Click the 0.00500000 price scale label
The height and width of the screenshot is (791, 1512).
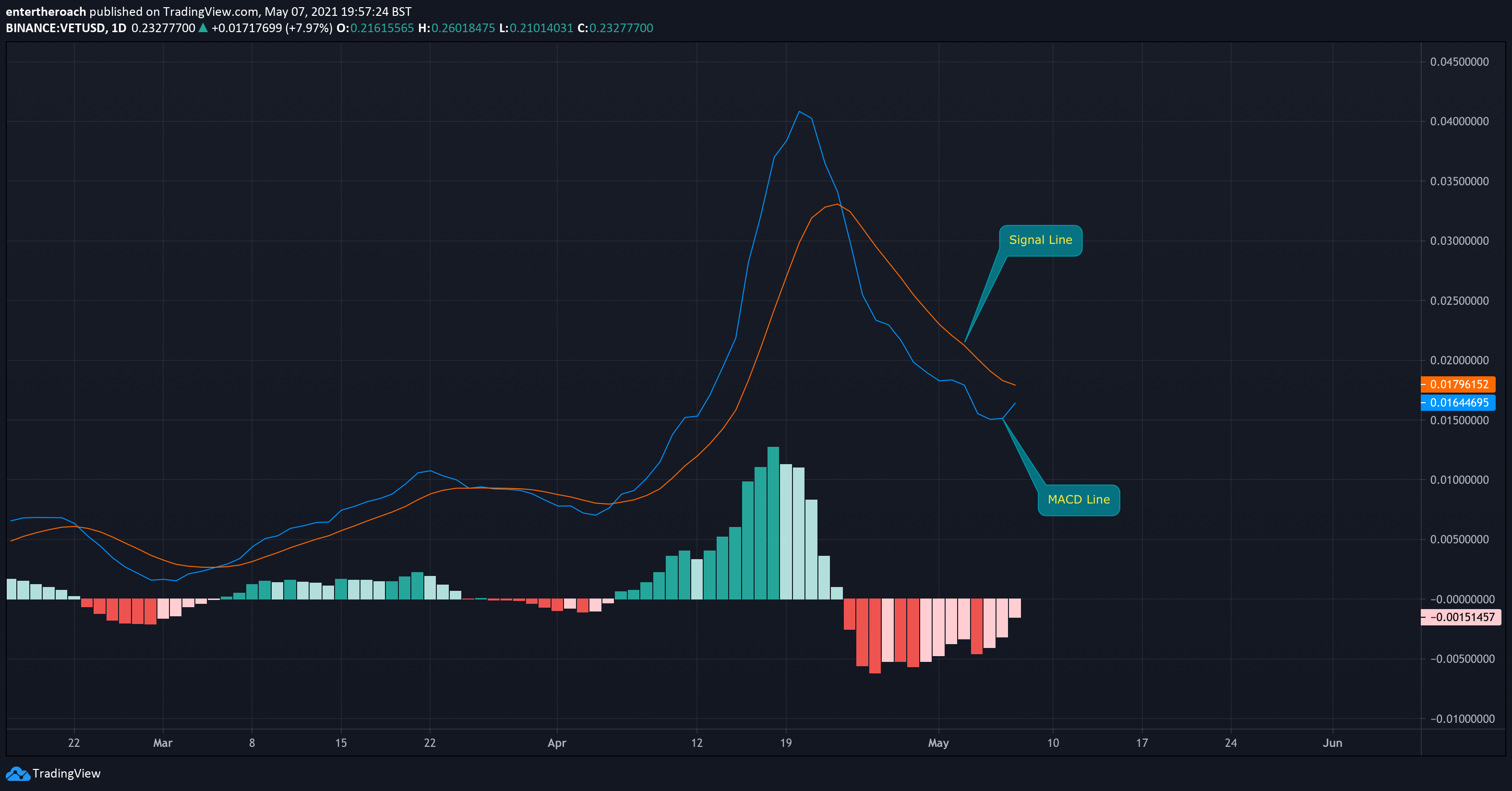coord(1459,539)
